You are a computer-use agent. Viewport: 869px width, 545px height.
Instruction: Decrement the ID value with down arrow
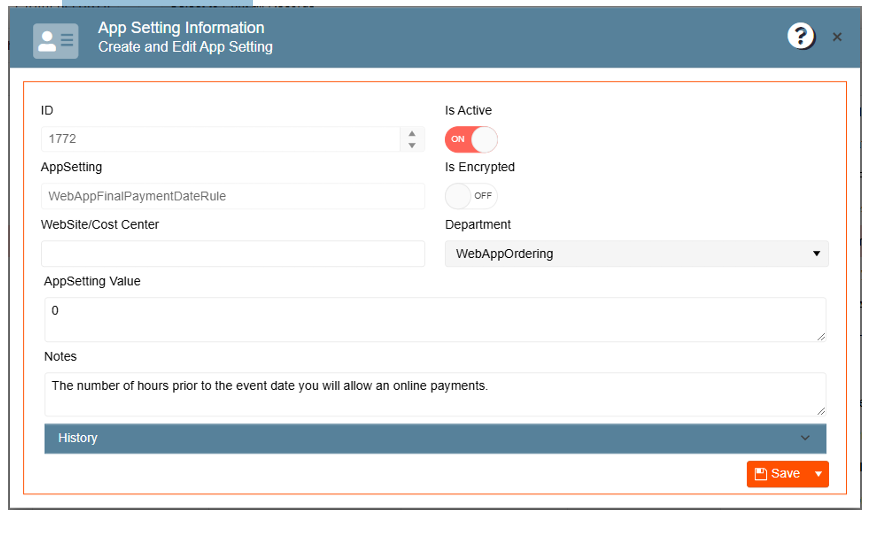pyautogui.click(x=411, y=146)
